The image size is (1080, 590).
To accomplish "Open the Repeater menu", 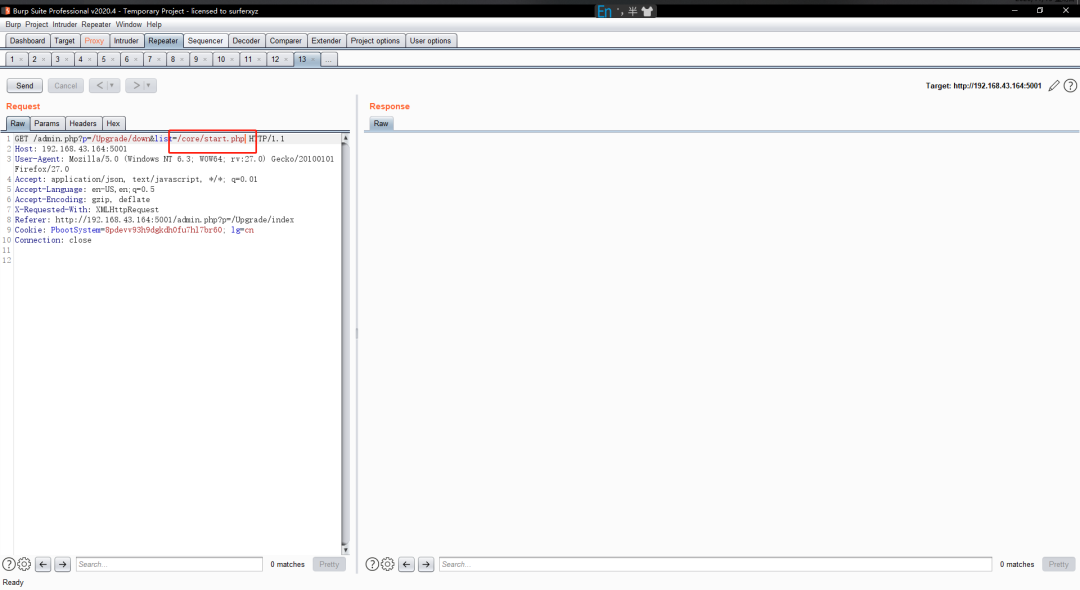I will tap(96, 24).
